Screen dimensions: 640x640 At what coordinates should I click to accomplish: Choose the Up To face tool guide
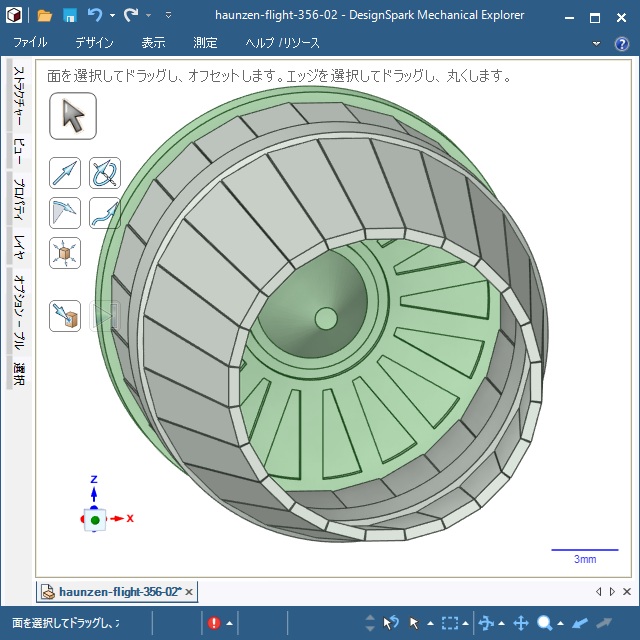point(65,316)
